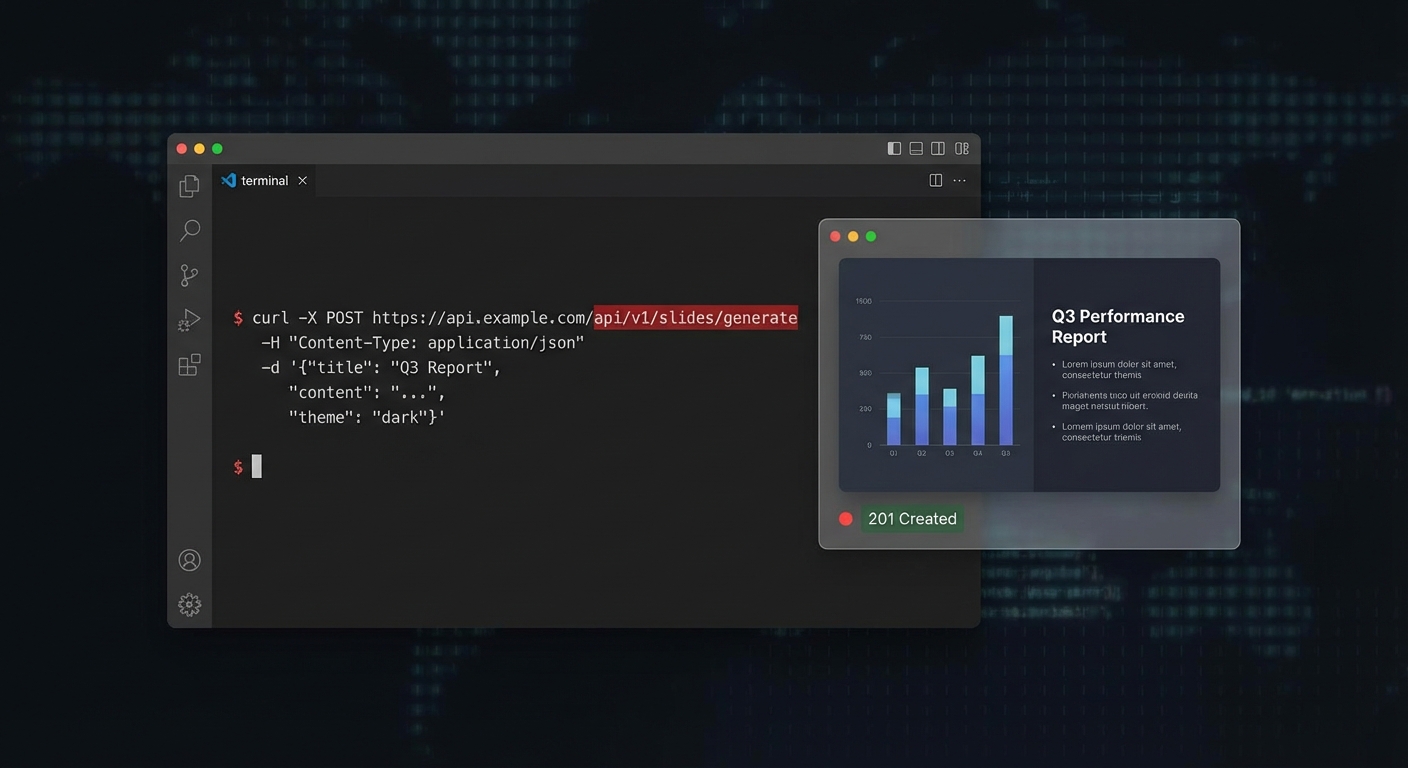Open the Explorer sidebar icon
This screenshot has height=768, width=1408.
[189, 185]
